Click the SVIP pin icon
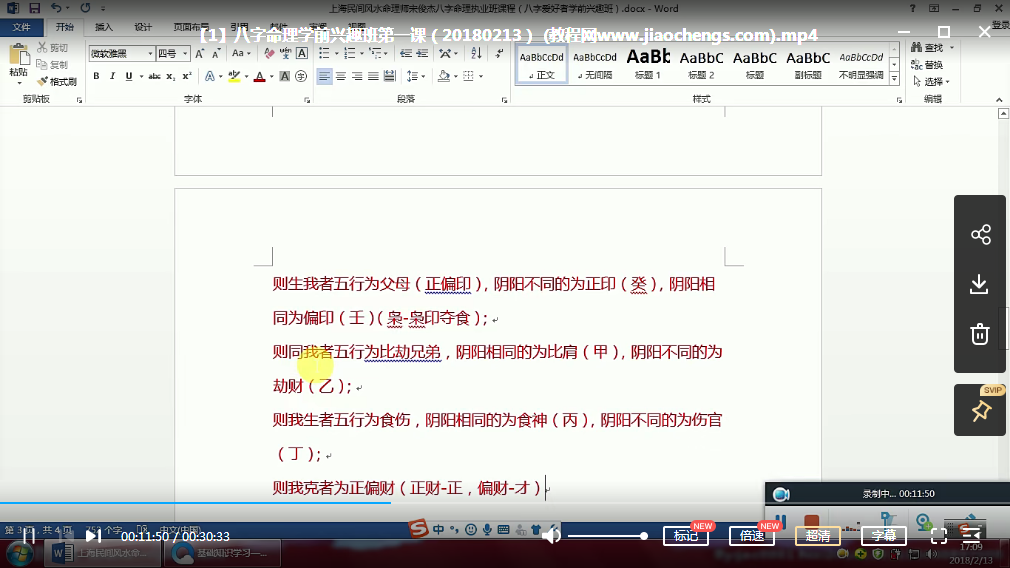 981,411
